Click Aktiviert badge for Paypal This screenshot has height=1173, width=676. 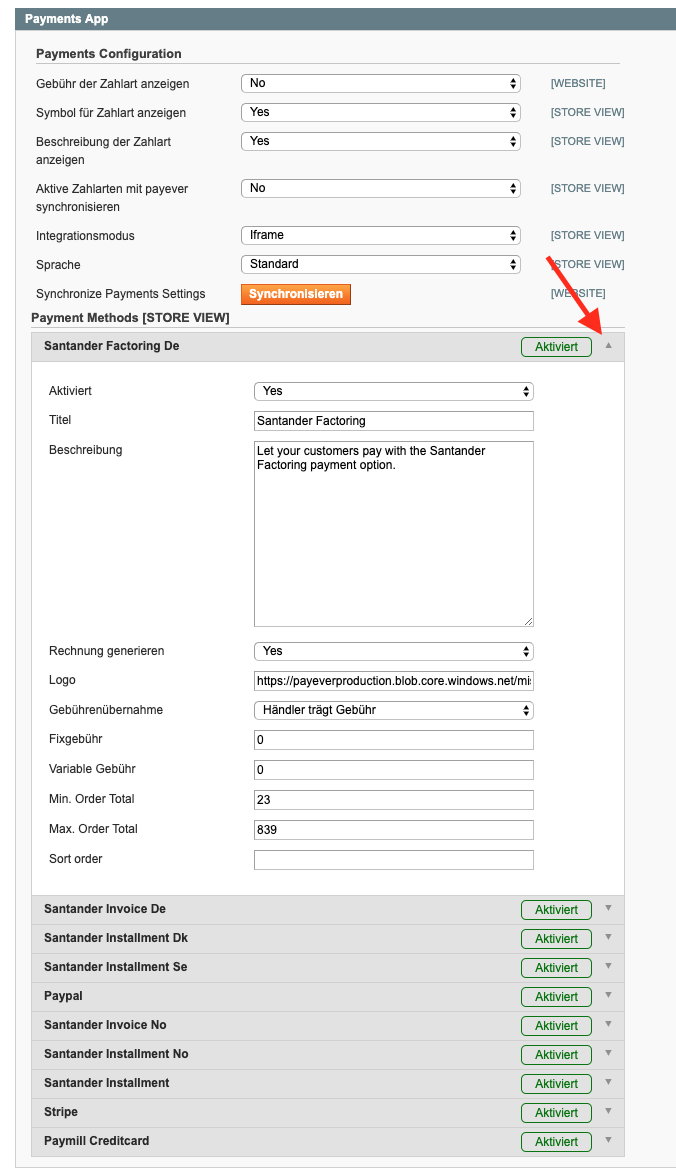coord(556,996)
